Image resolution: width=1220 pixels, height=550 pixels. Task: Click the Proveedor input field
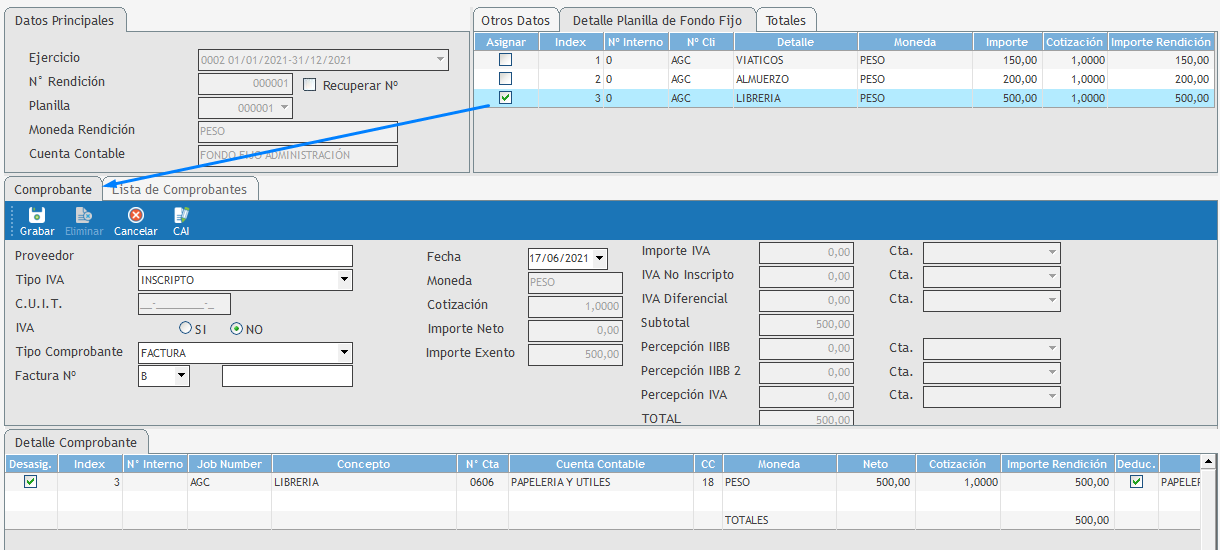point(245,256)
